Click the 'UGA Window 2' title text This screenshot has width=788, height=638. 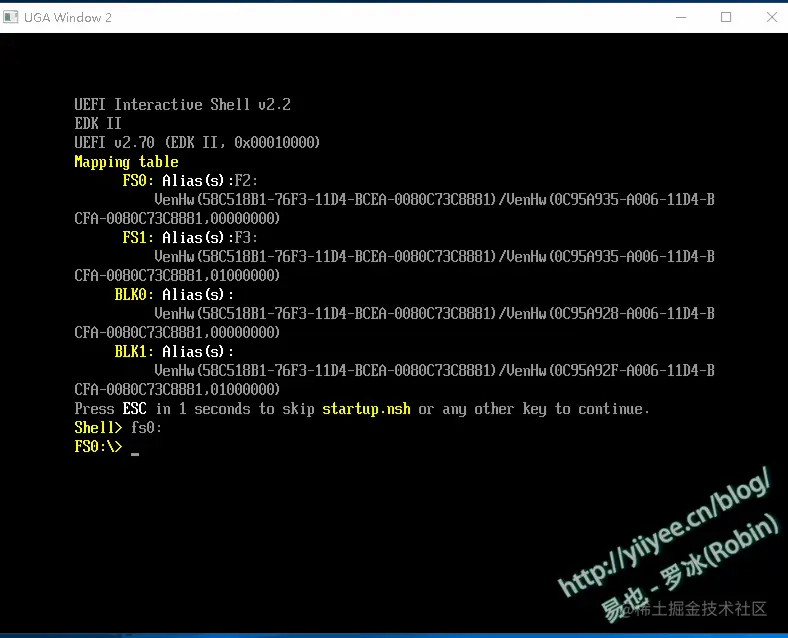click(68, 18)
